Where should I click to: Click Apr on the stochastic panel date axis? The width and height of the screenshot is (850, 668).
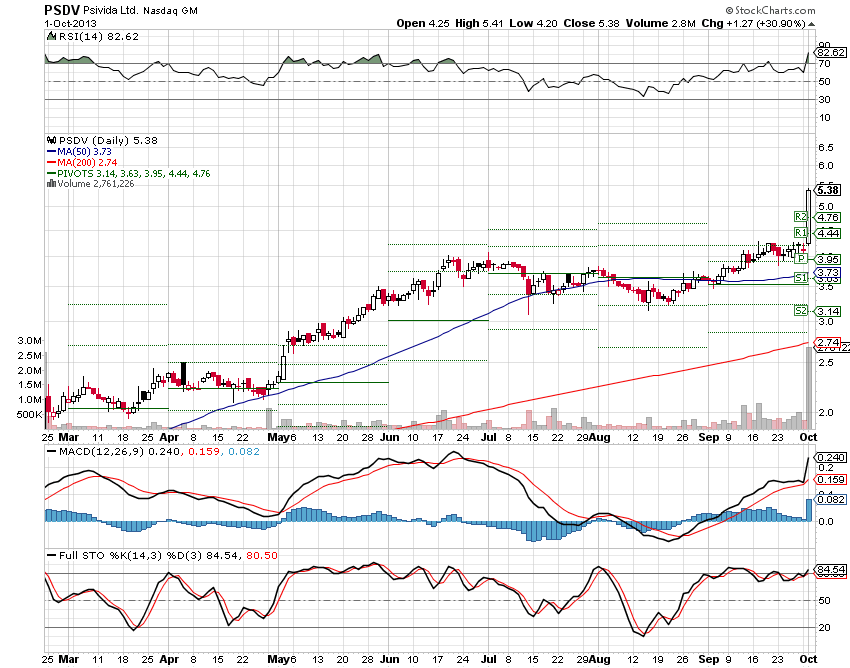point(169,659)
